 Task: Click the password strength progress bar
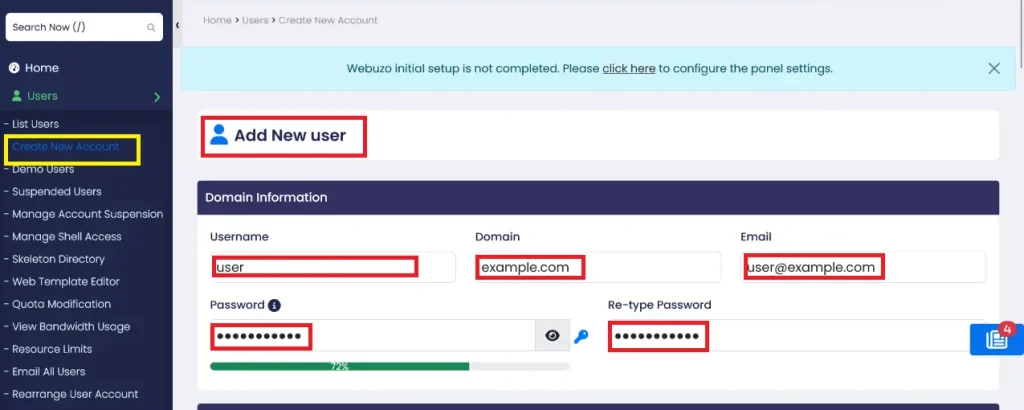click(x=389, y=367)
